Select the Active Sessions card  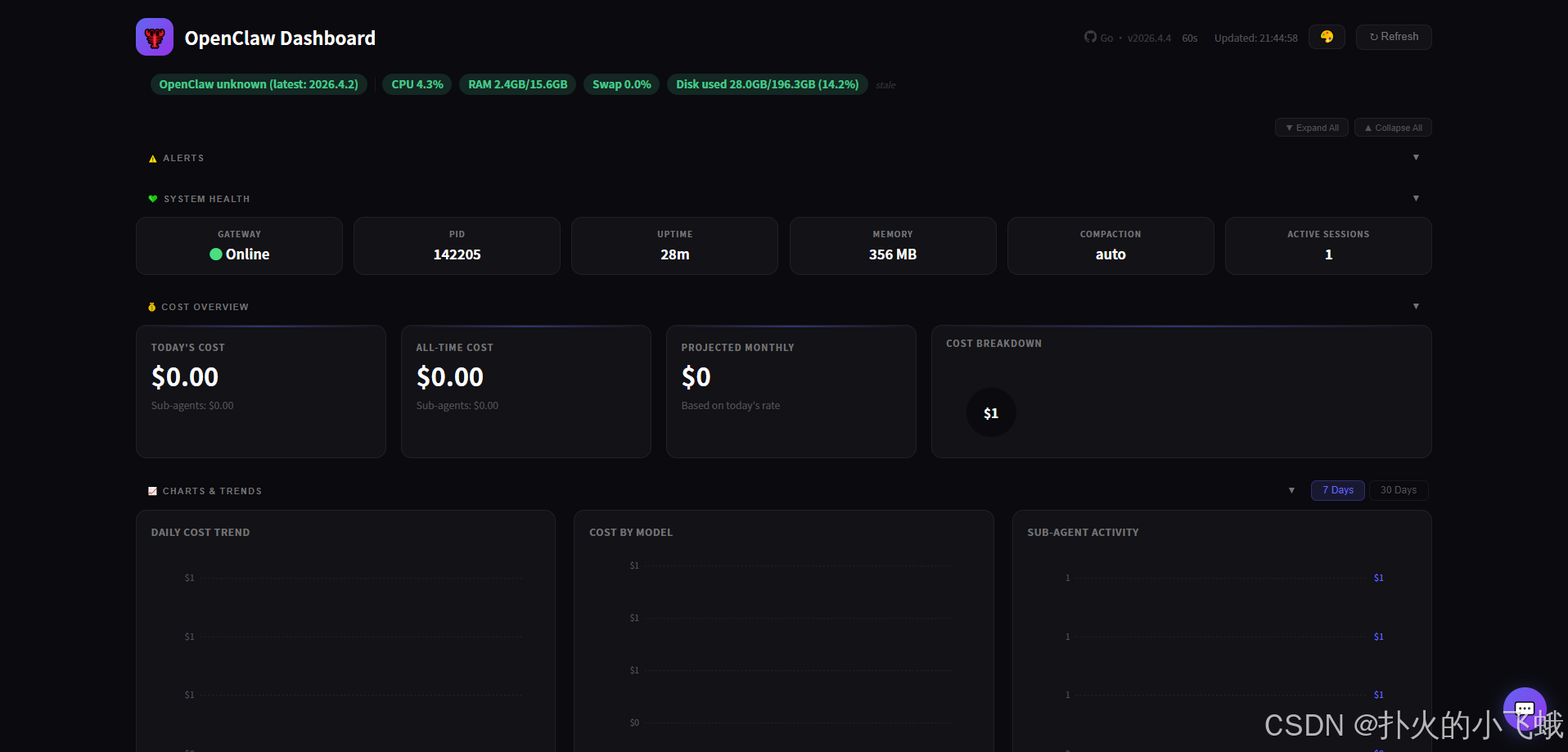click(x=1328, y=245)
